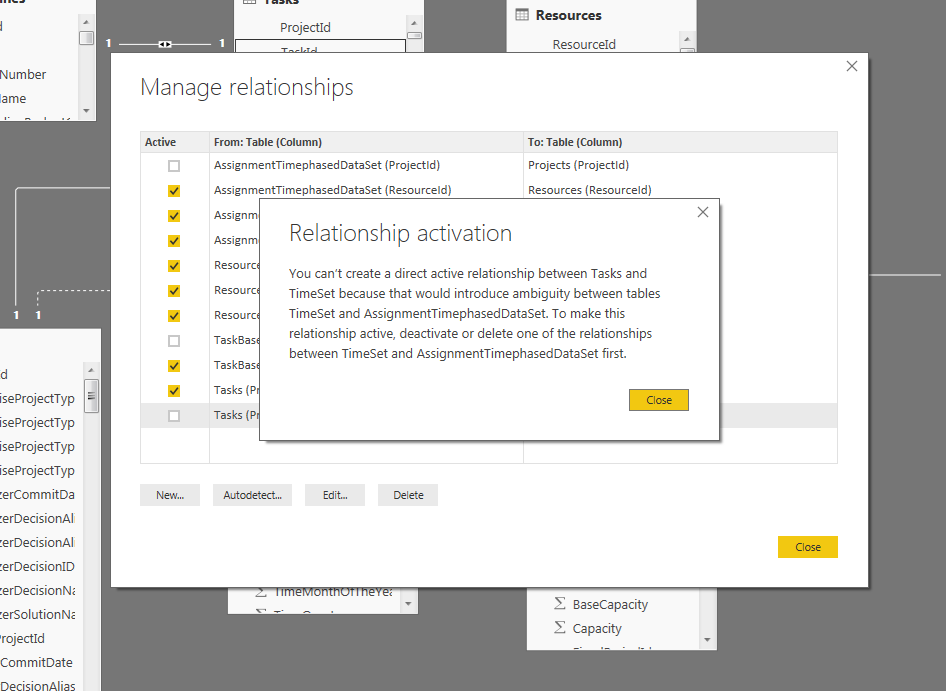Toggle the third row Active checkbox
Viewport: 946px width, 691px height.
tap(174, 215)
